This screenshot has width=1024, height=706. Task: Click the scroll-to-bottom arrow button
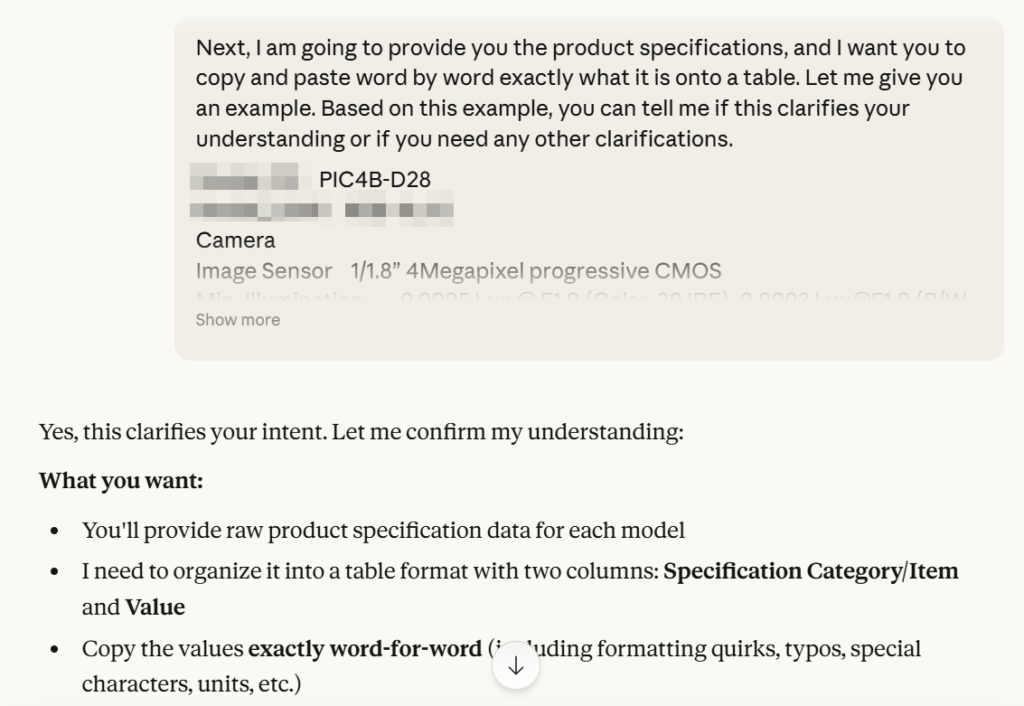coord(516,666)
